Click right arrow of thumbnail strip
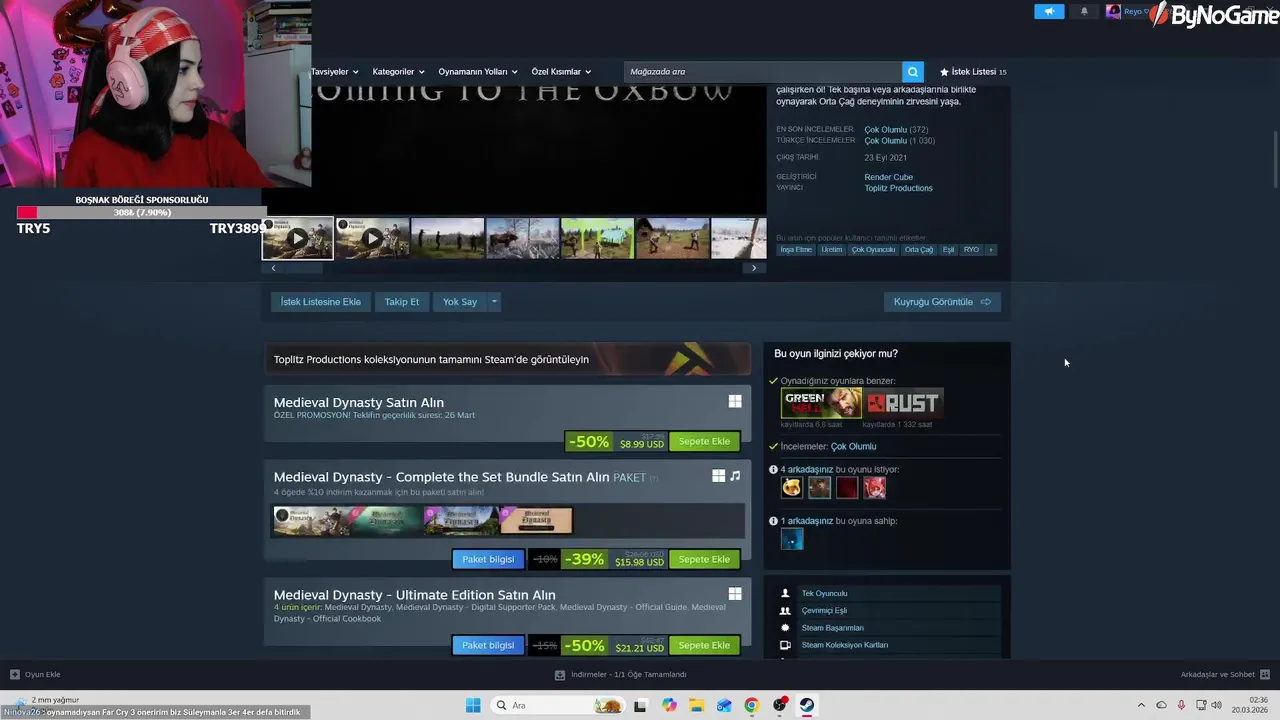 [754, 268]
